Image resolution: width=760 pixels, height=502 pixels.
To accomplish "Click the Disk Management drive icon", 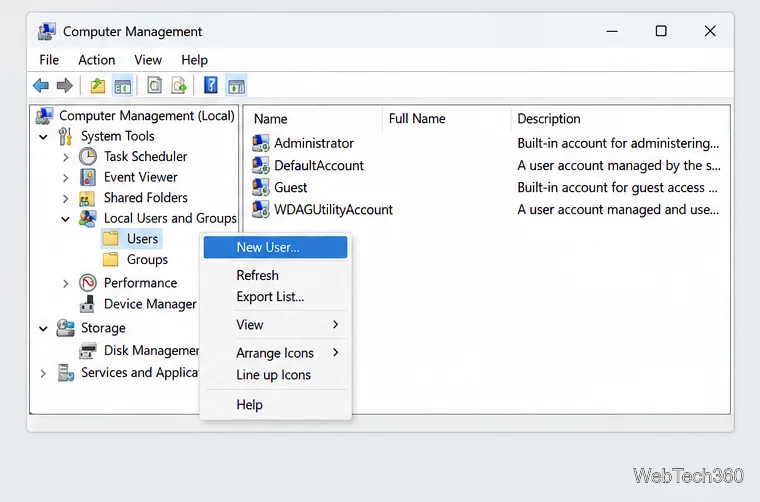I will coord(88,350).
